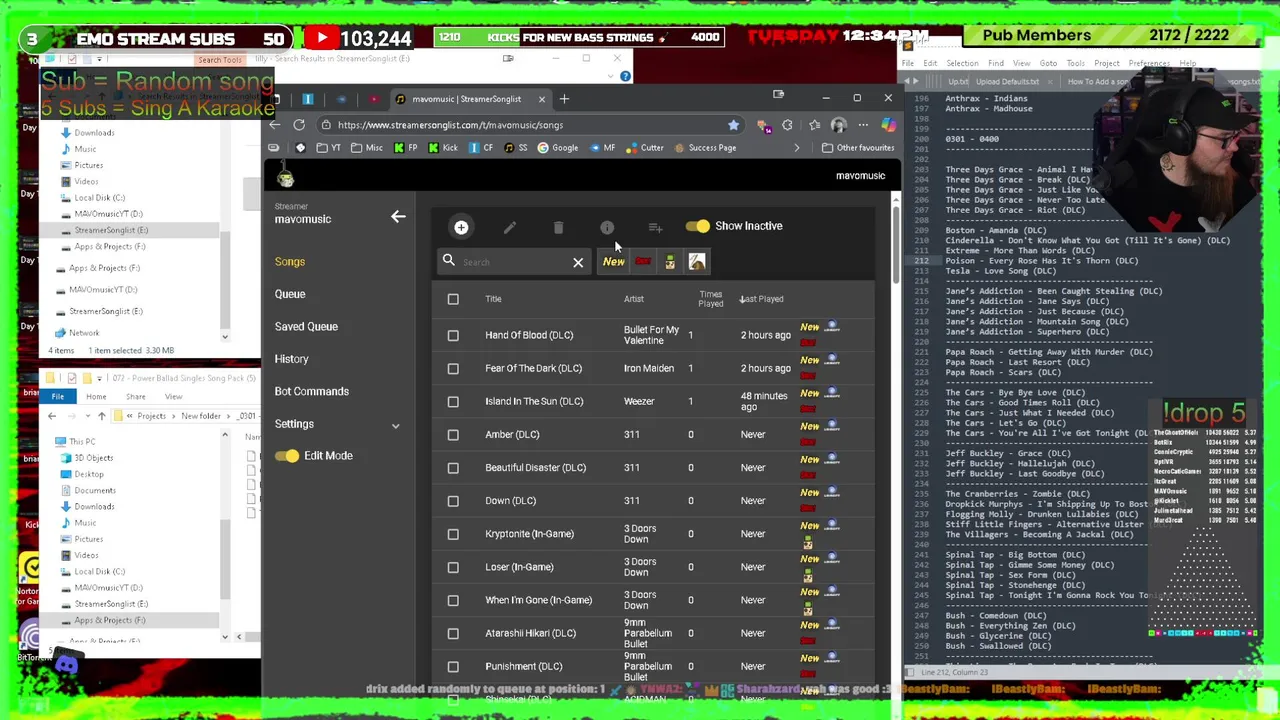Check the Kryptonite (In-Game) checkbox
This screenshot has width=1280, height=720.
coord(453,534)
